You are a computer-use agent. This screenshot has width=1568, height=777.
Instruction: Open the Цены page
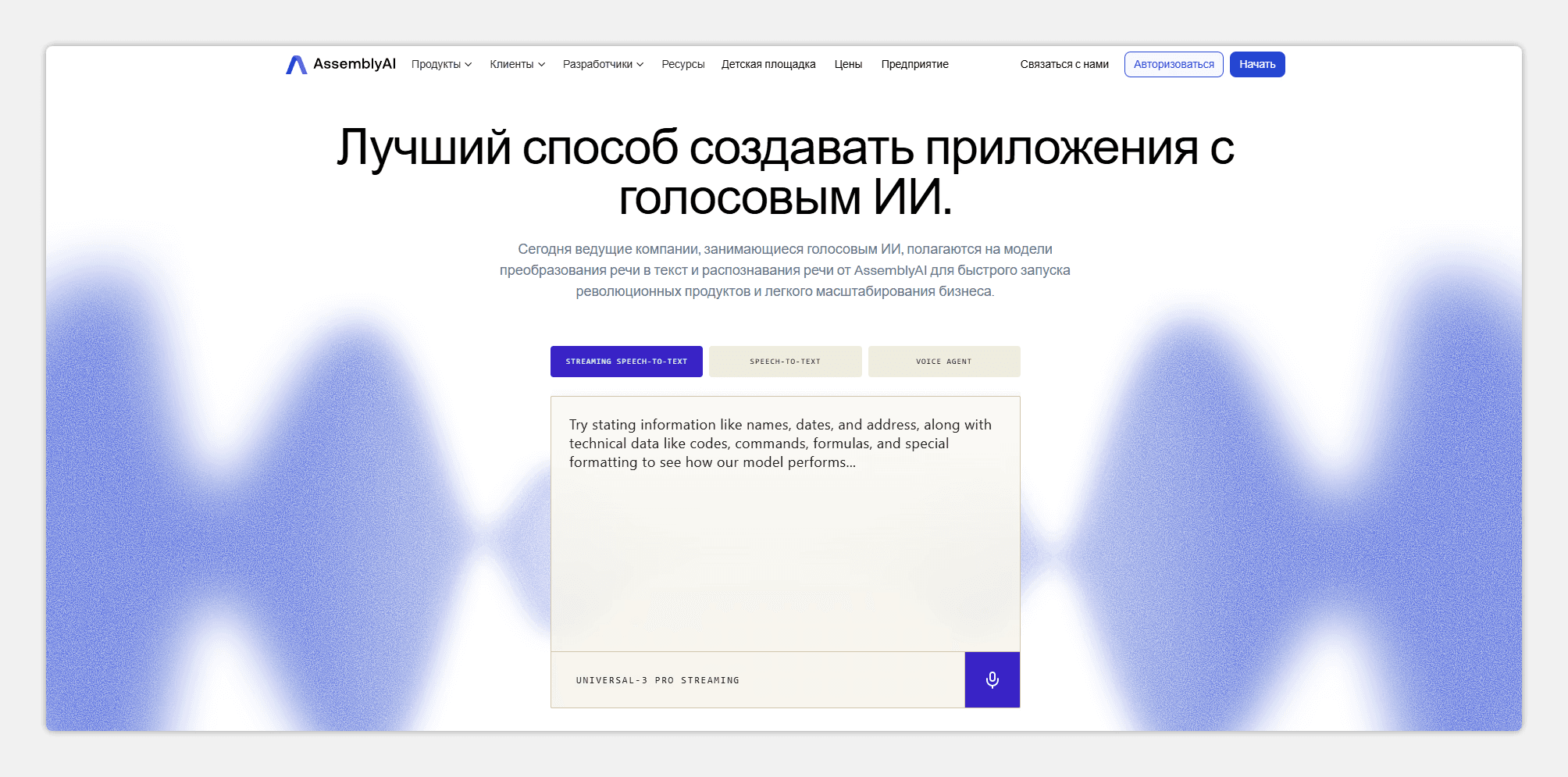tap(848, 65)
